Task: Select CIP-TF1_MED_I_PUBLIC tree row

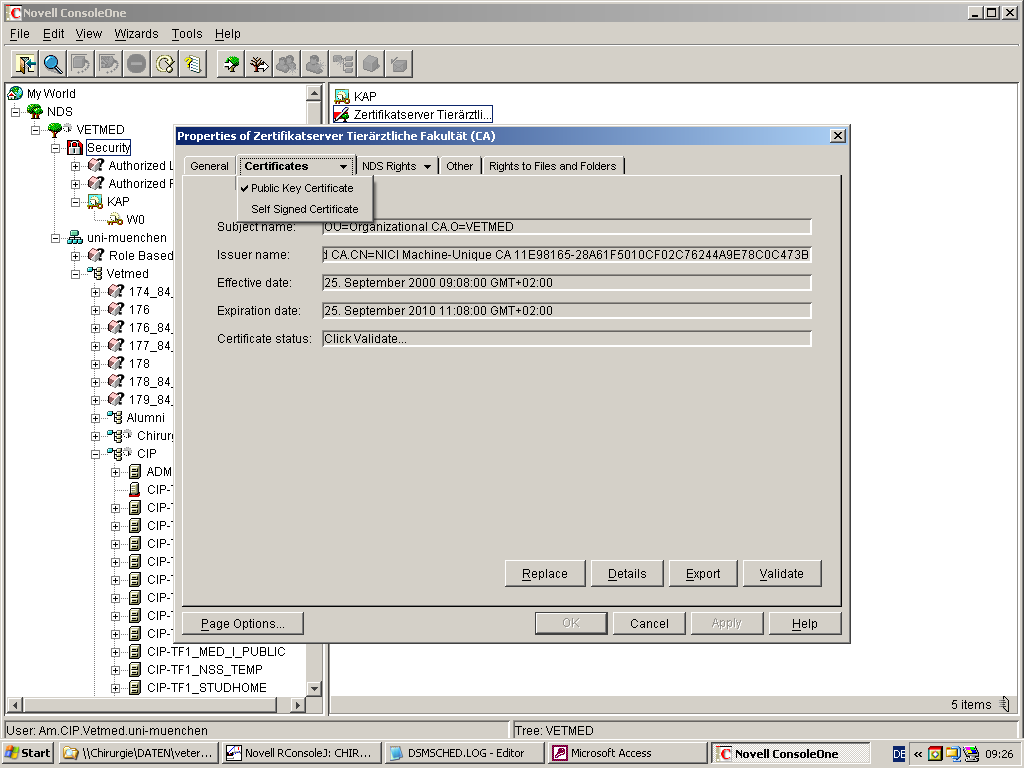Action: coord(216,652)
